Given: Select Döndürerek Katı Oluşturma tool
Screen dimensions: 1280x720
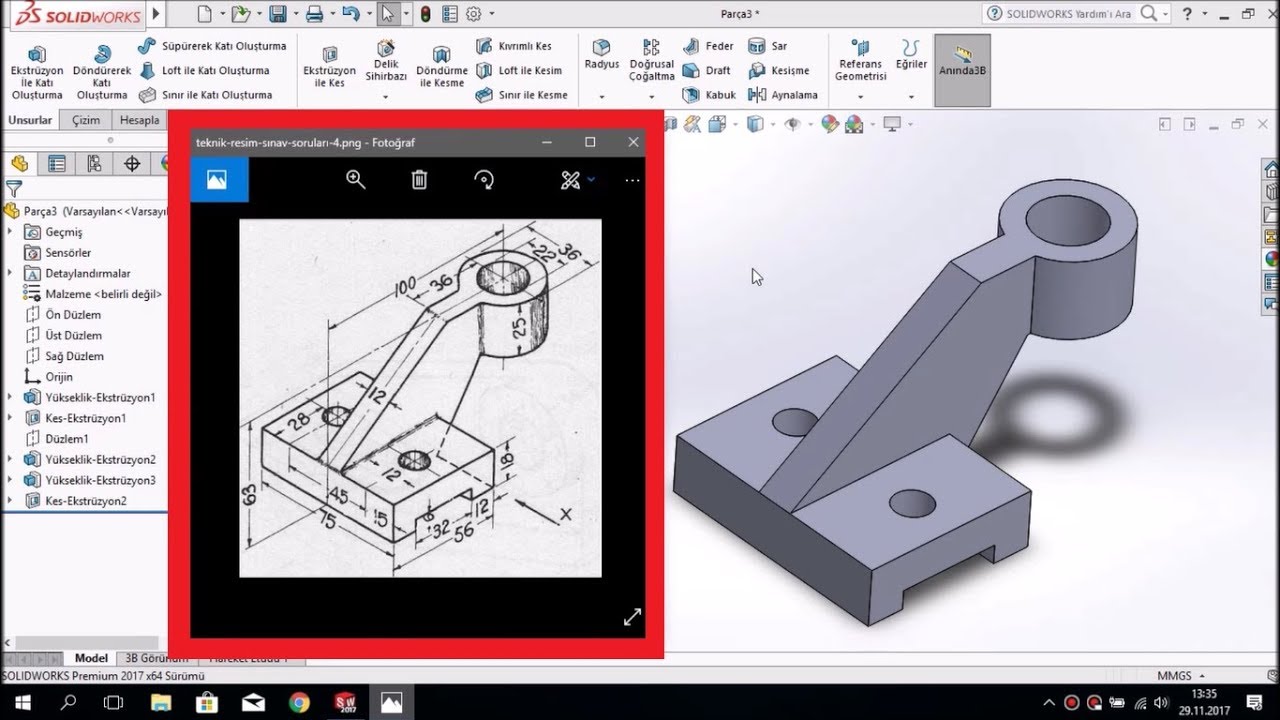Looking at the screenshot, I should point(102,72).
